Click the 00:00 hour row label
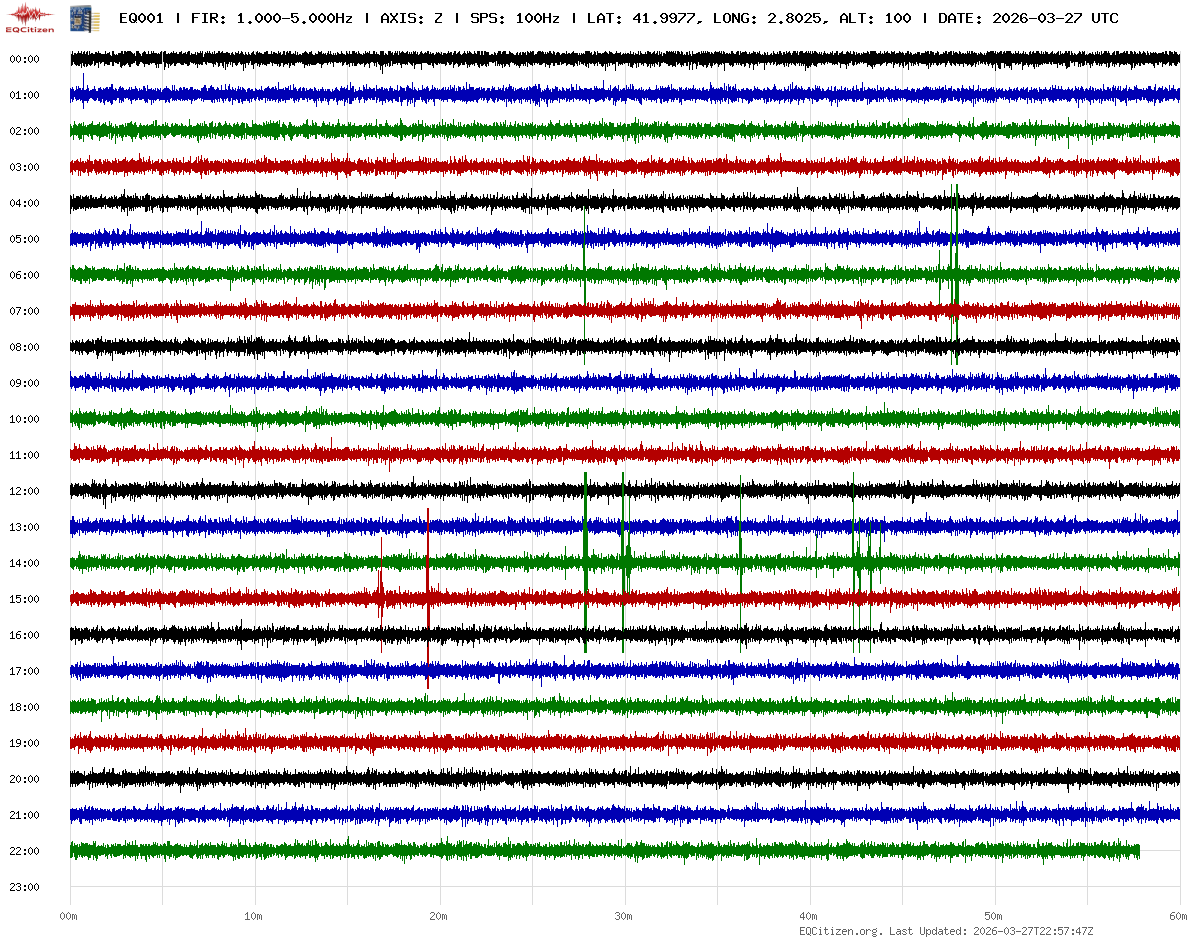 (x=24, y=59)
